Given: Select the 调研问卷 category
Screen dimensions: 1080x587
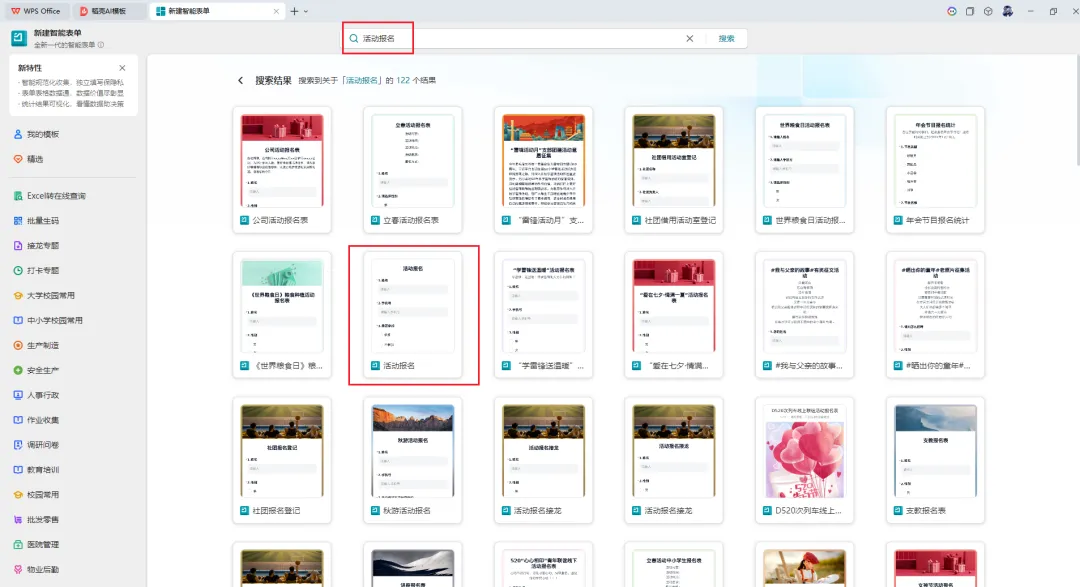Looking at the screenshot, I should point(37,445).
